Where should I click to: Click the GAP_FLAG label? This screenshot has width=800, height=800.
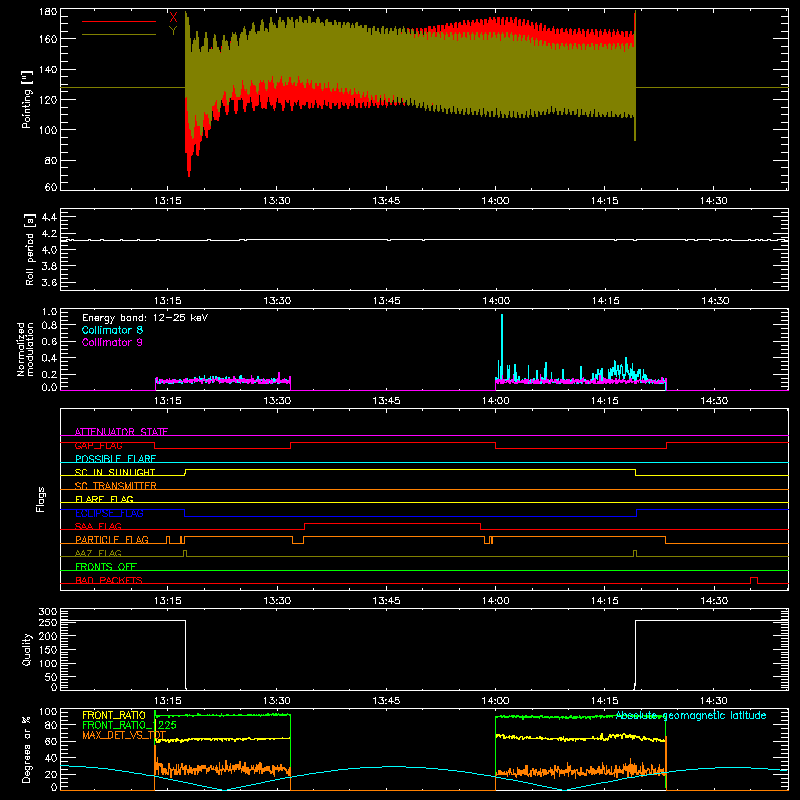[x=98, y=445]
